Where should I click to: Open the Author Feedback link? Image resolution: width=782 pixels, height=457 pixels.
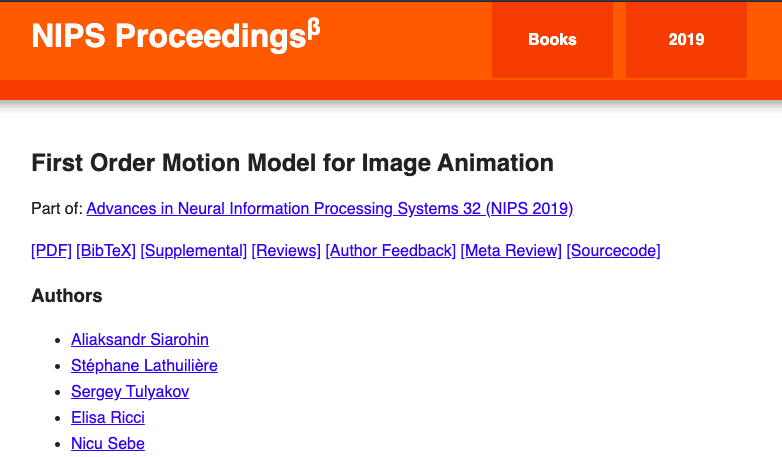tap(391, 251)
